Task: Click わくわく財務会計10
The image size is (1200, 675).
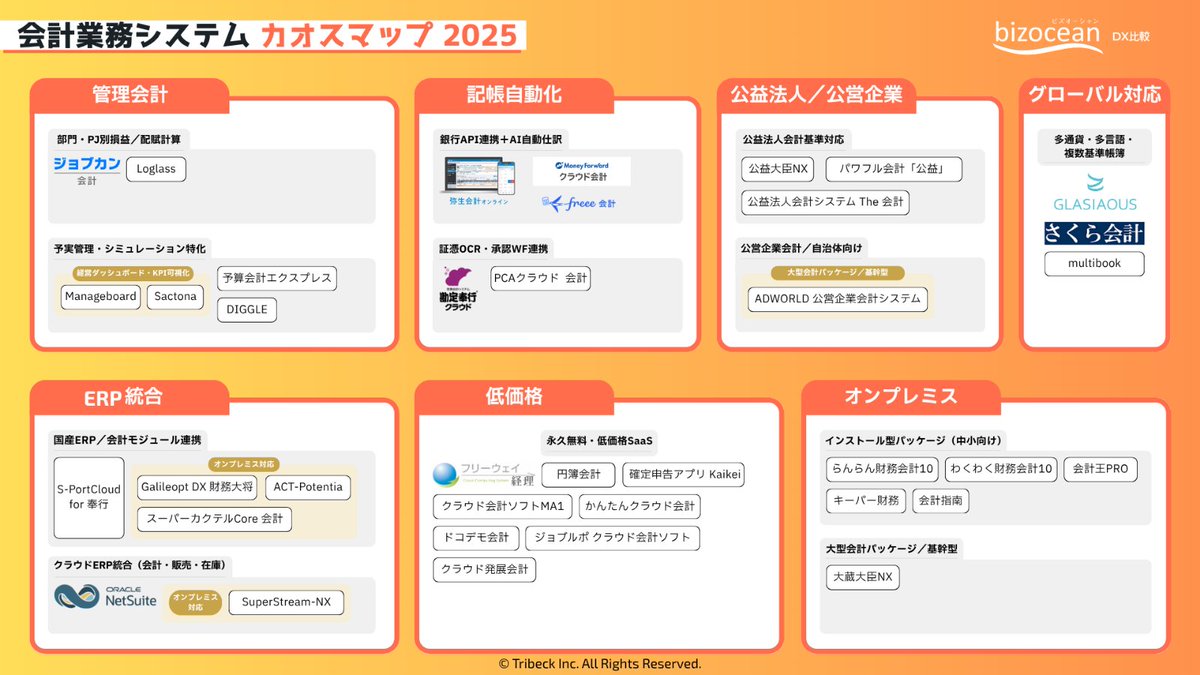Action: [x=1000, y=469]
